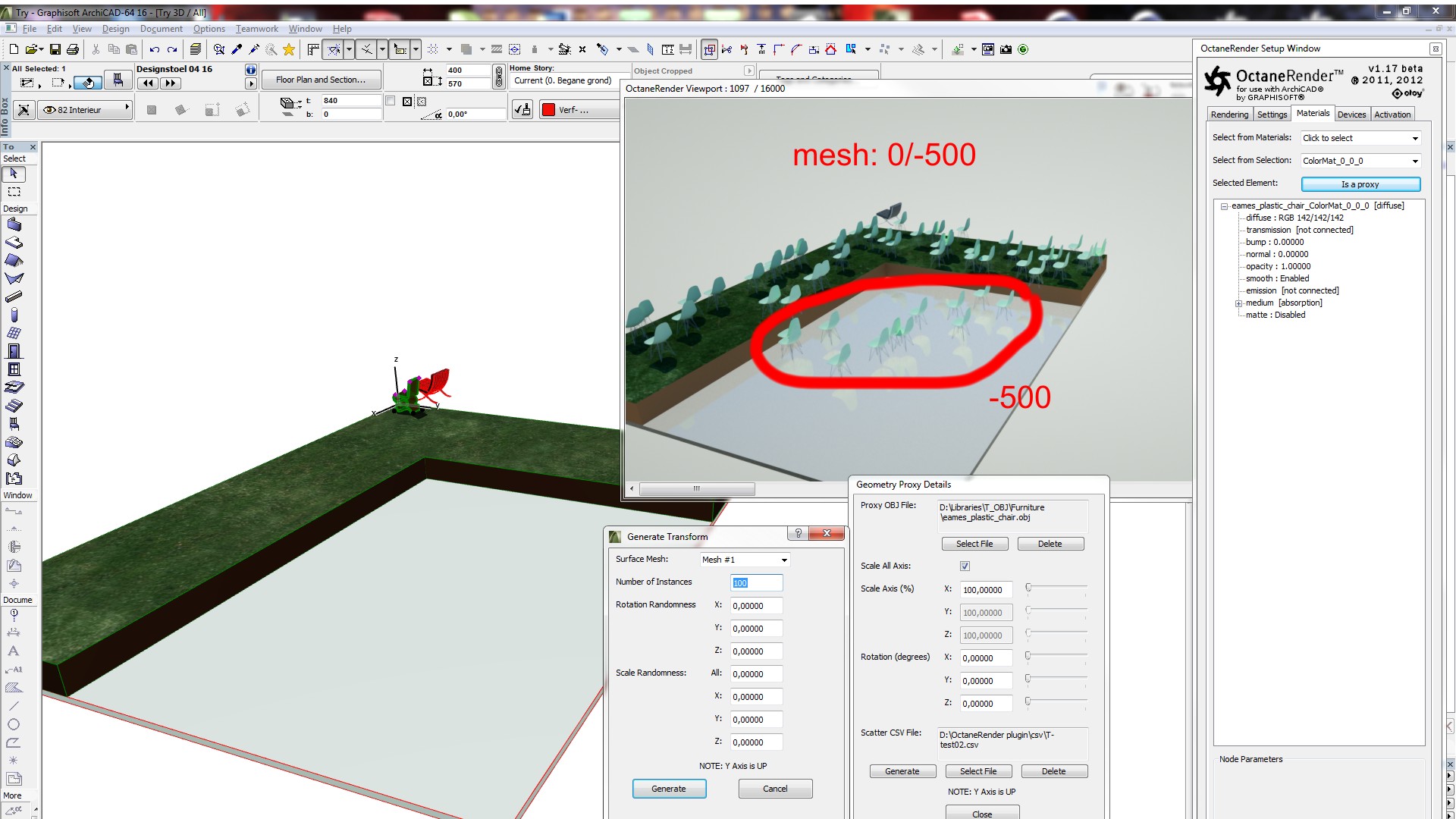This screenshot has height=819, width=1456.
Task: Choose the Door tool
Action: click(14, 351)
